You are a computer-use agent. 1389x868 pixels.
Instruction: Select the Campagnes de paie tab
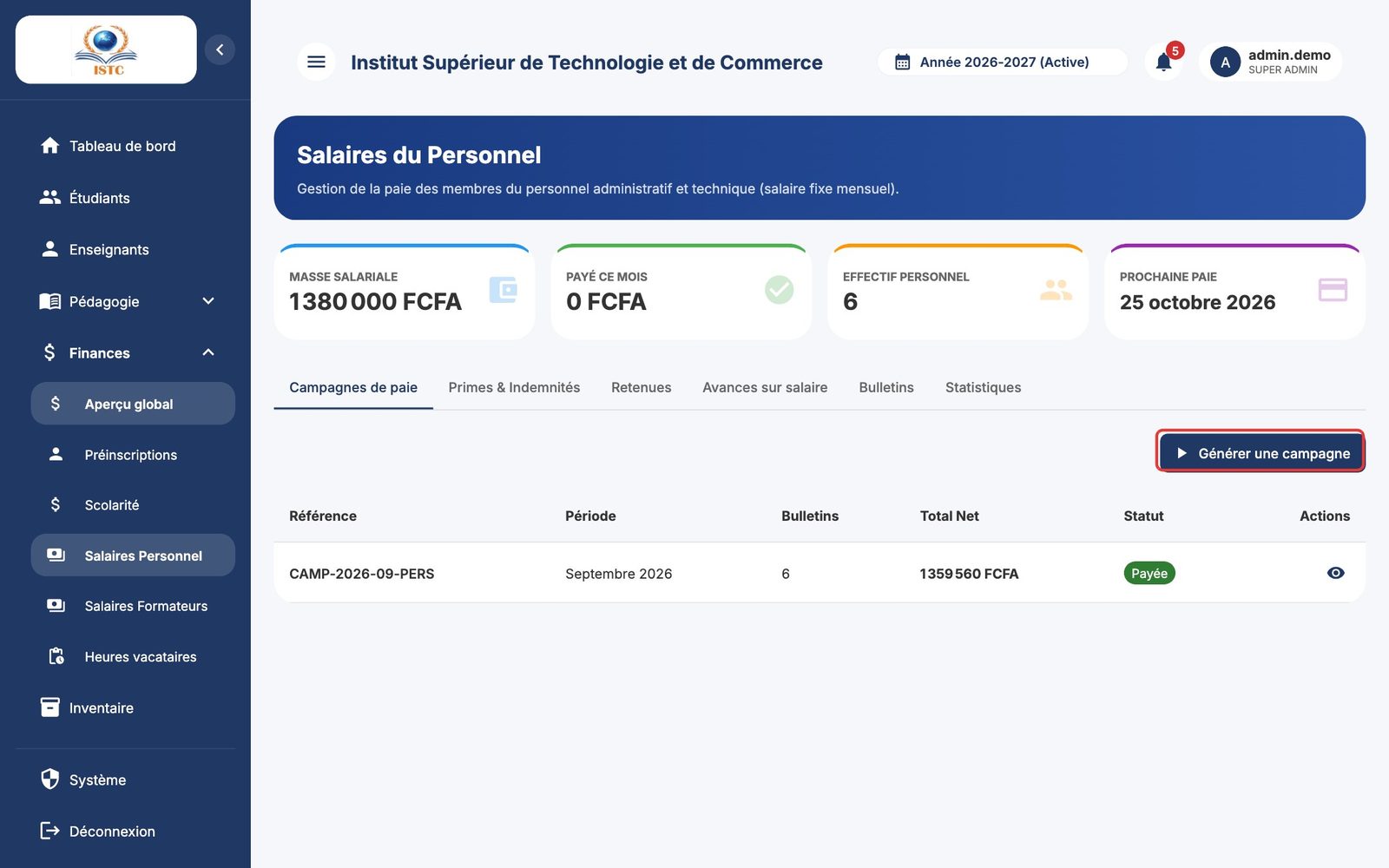point(353,387)
